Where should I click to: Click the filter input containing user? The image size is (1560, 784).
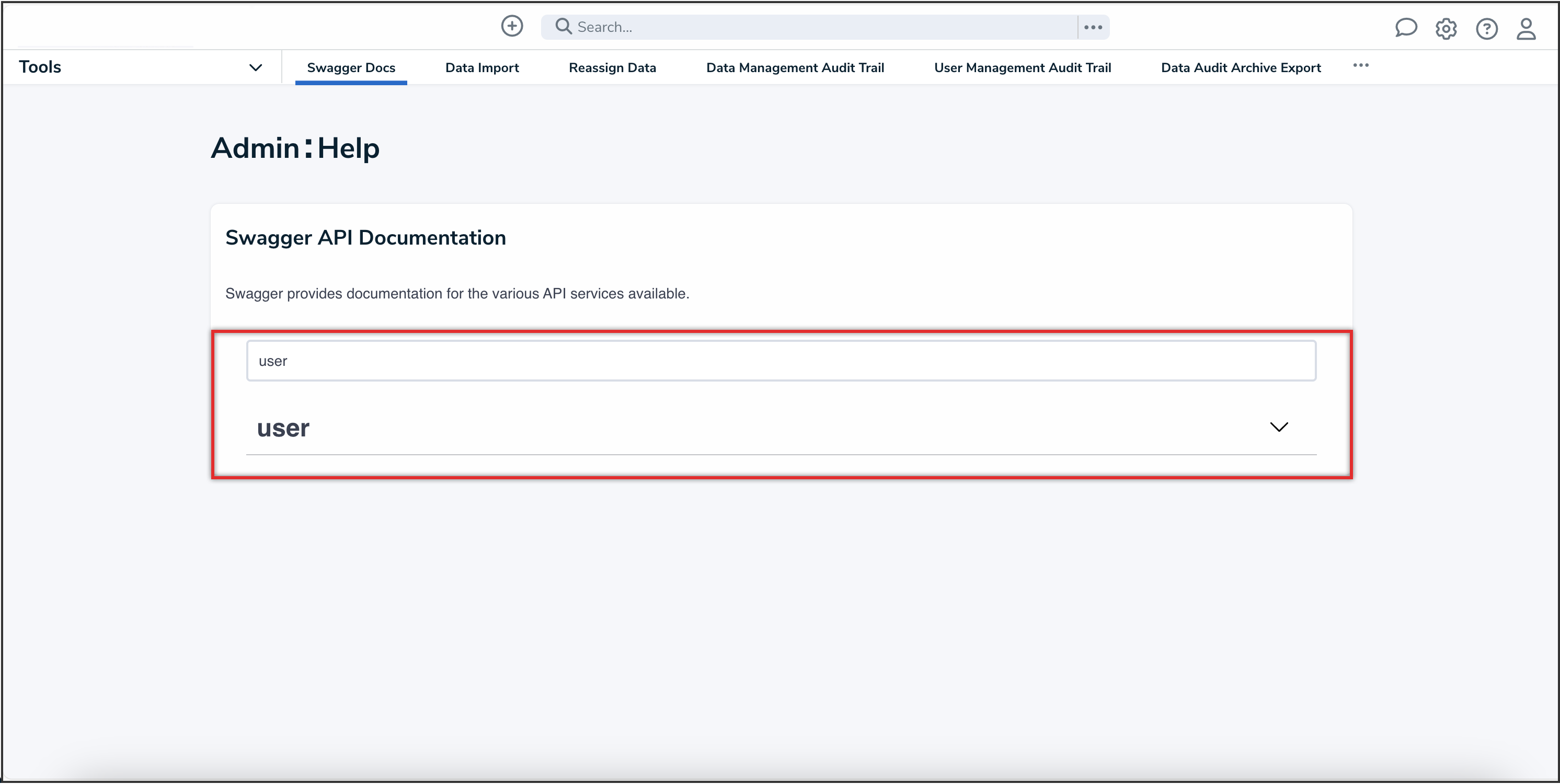pos(781,360)
